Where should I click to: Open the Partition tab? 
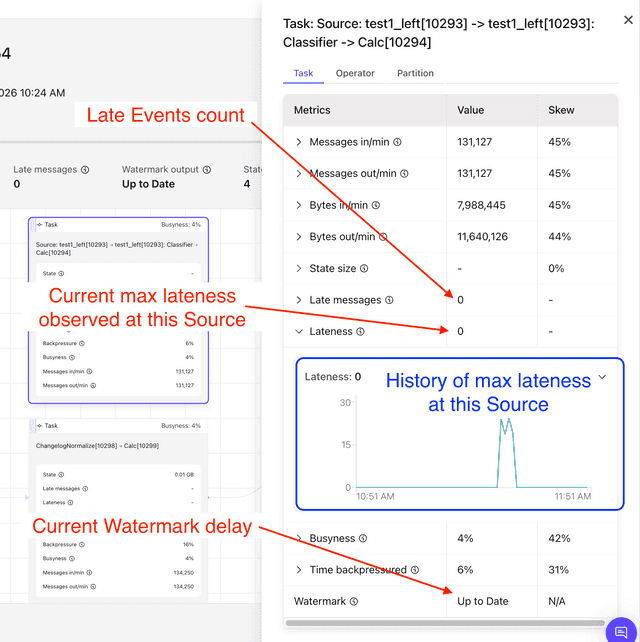click(415, 73)
